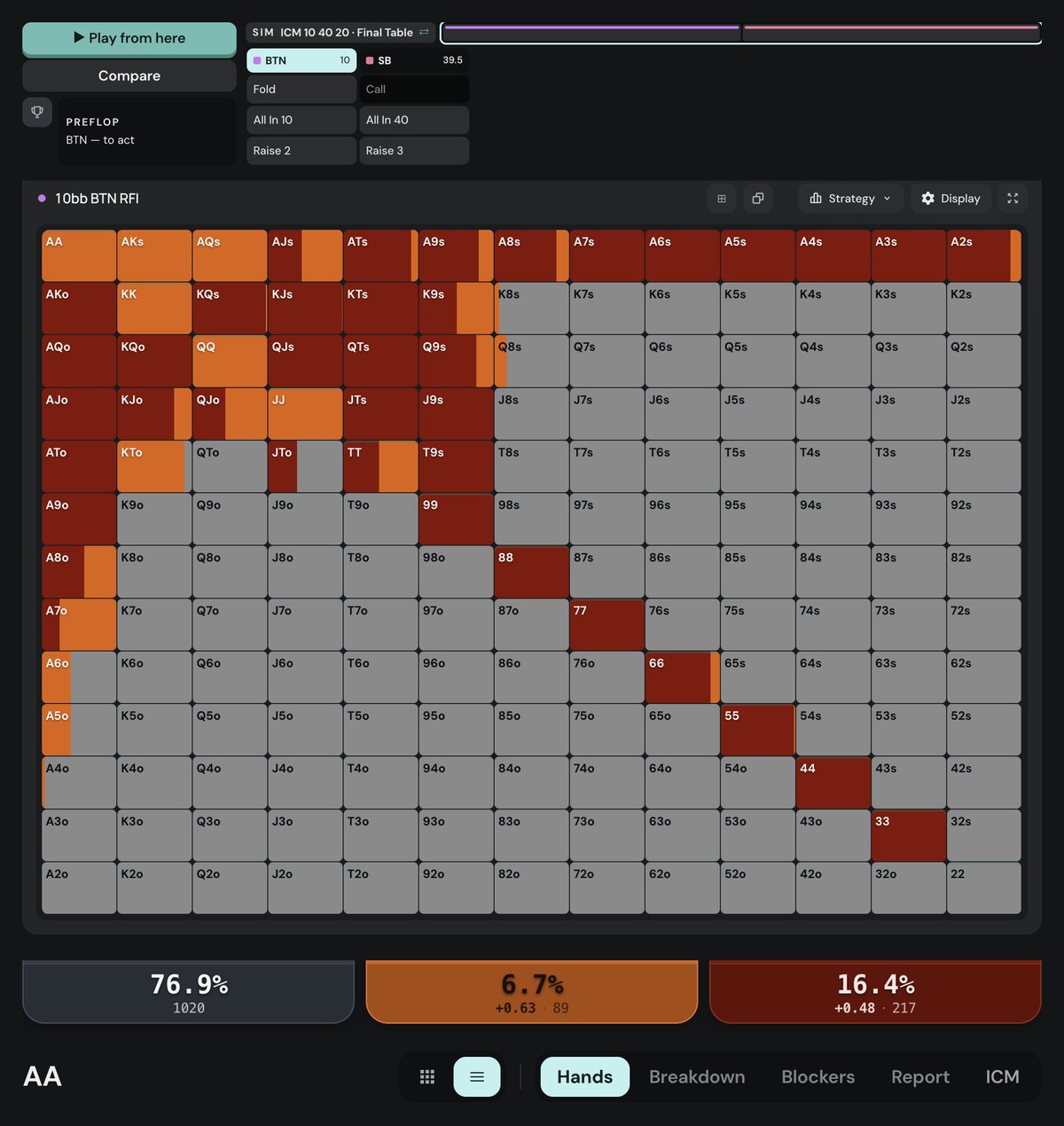Select the TT hand cell
The height and width of the screenshot is (1126, 1064).
click(380, 466)
